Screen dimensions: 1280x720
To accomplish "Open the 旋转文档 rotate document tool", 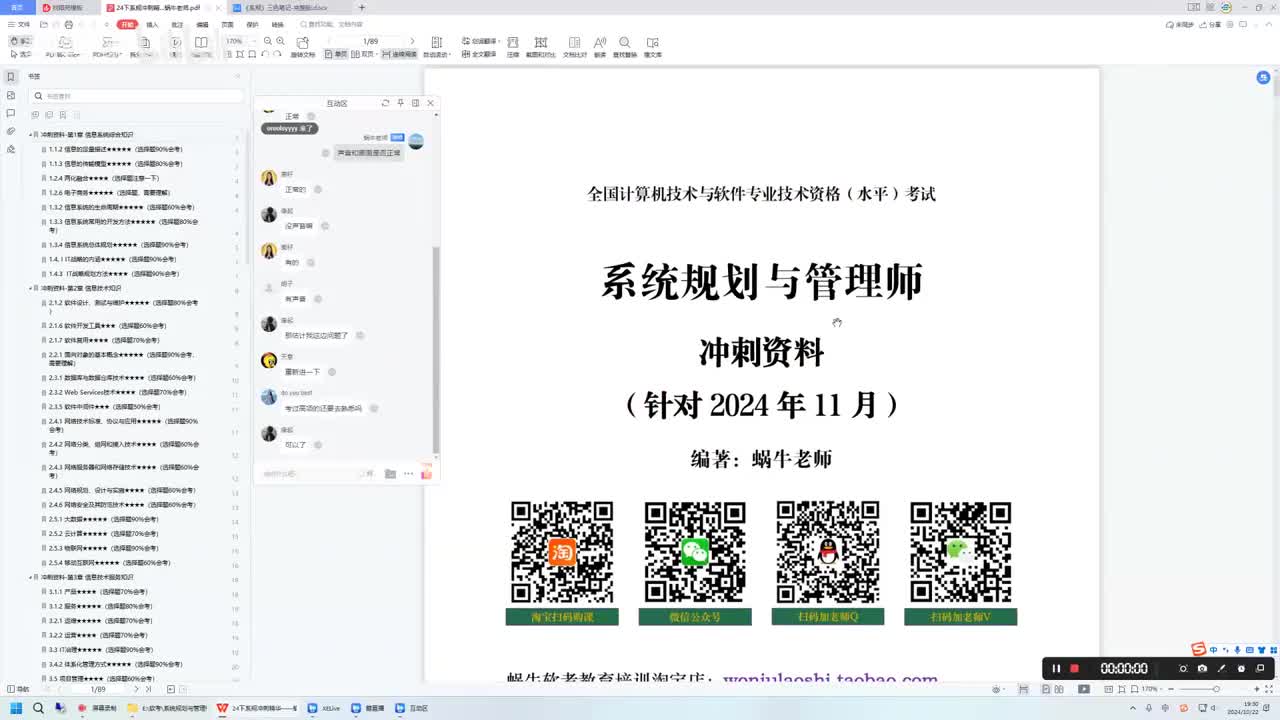I will tap(303, 46).
